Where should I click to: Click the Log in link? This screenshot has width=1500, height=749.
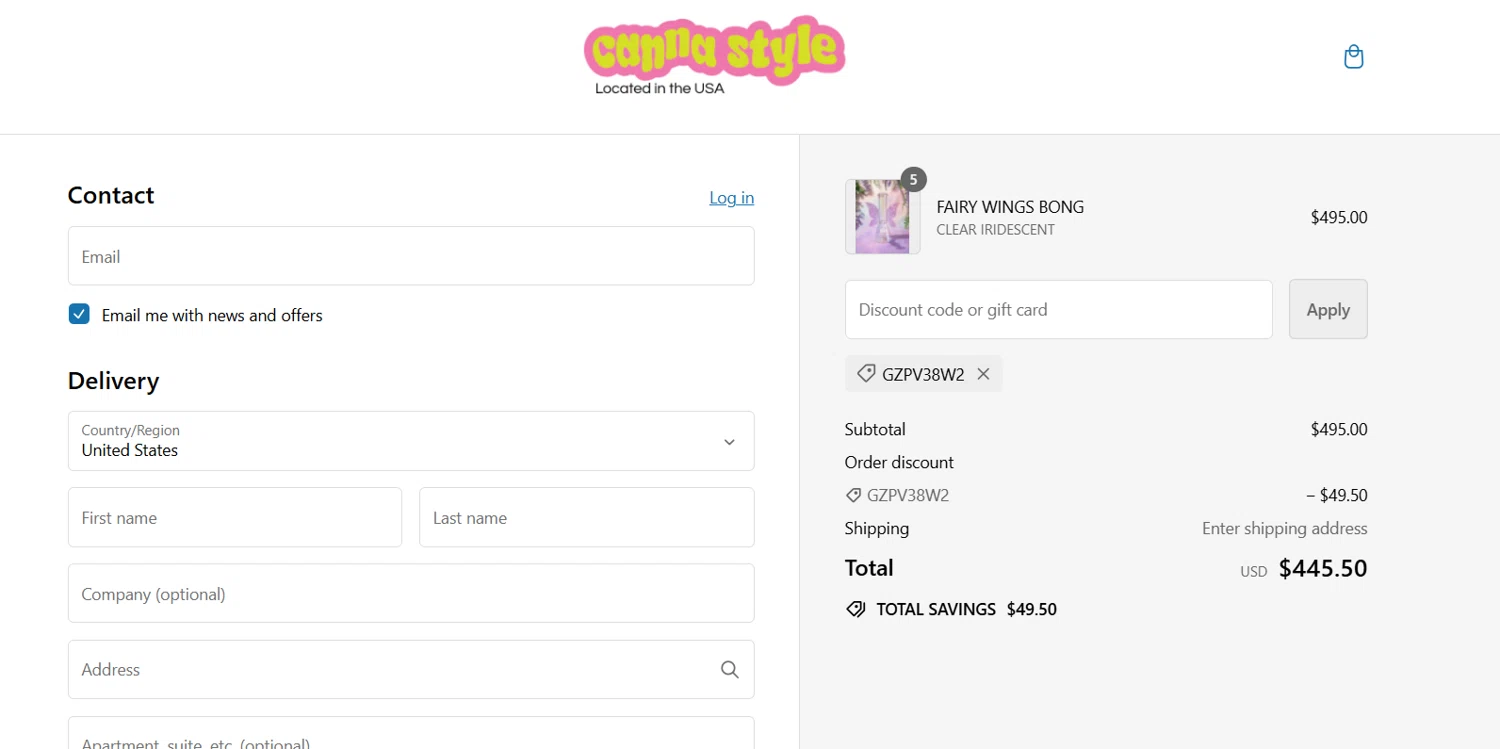tap(731, 198)
